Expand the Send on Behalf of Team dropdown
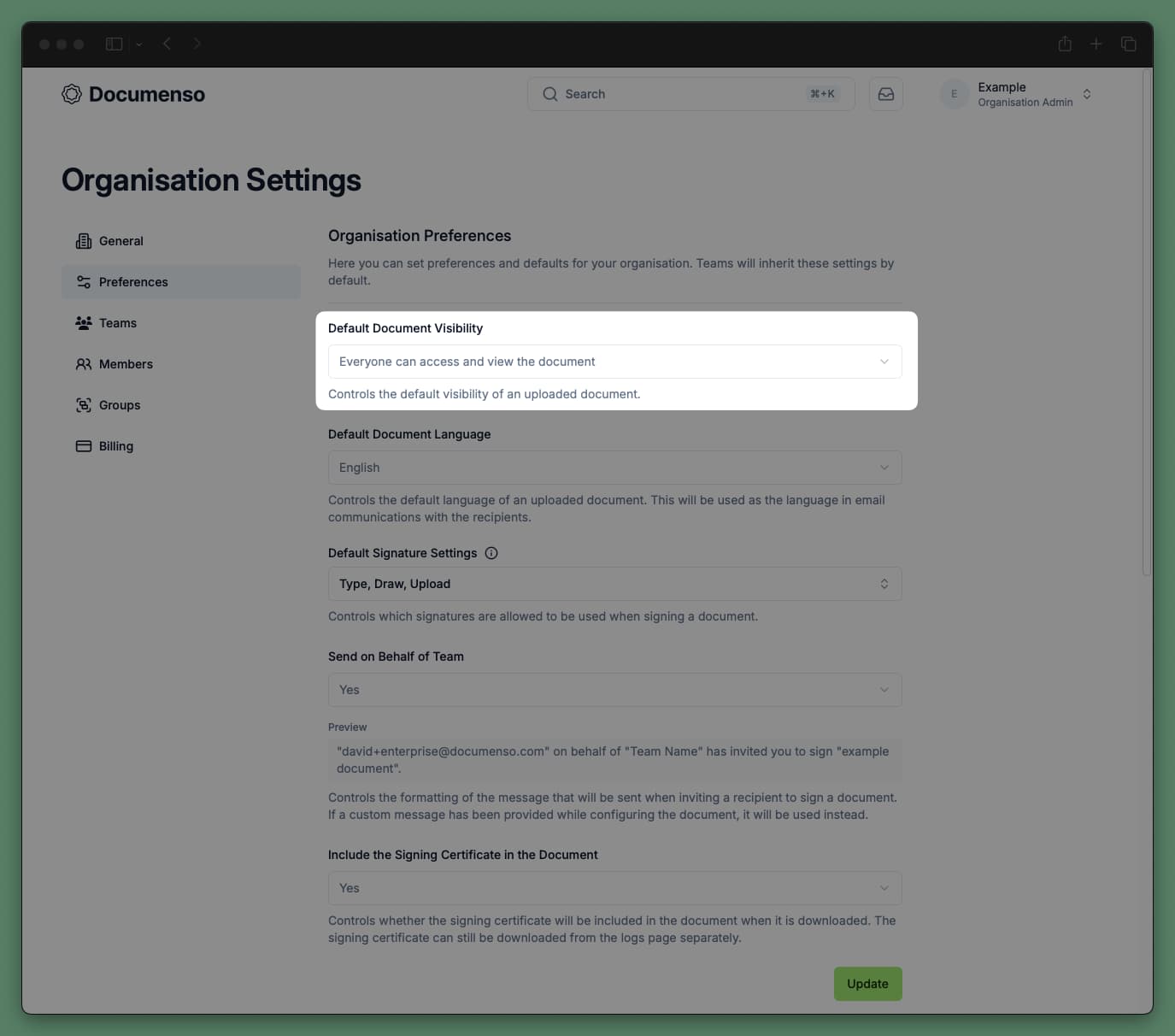 coord(614,690)
